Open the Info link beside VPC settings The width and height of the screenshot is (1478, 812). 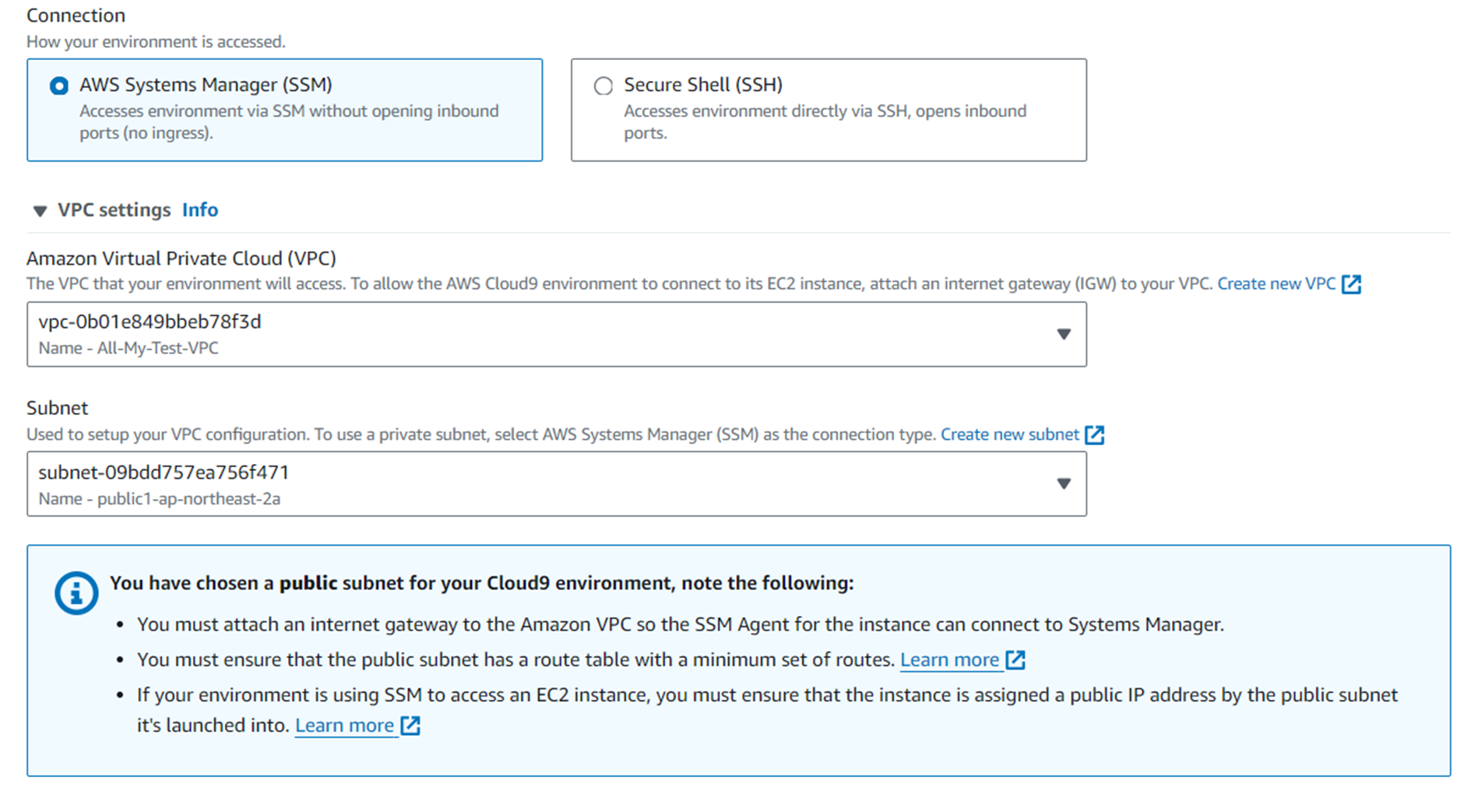[200, 210]
